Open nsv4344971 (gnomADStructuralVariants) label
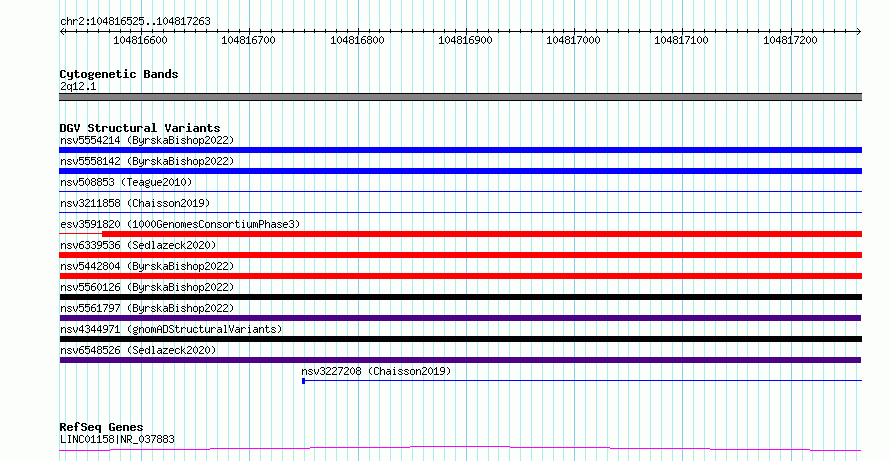Viewport: 890px width, 461px height. [171, 329]
